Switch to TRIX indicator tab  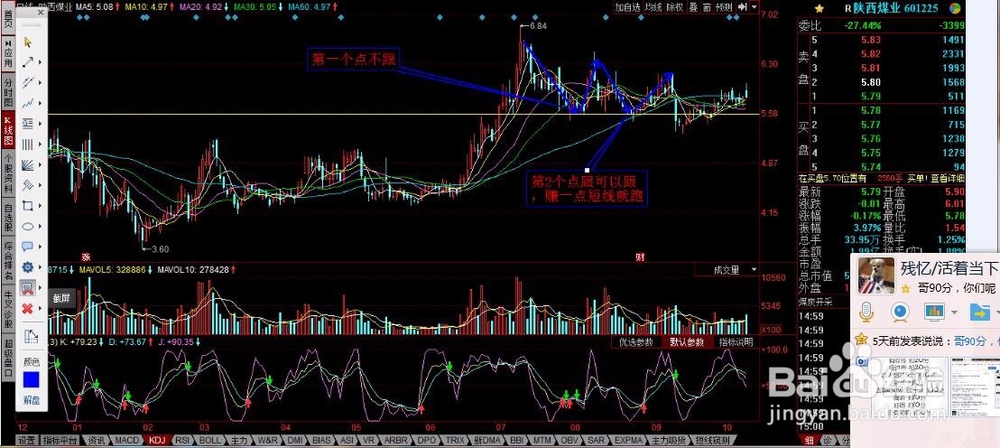pos(455,440)
